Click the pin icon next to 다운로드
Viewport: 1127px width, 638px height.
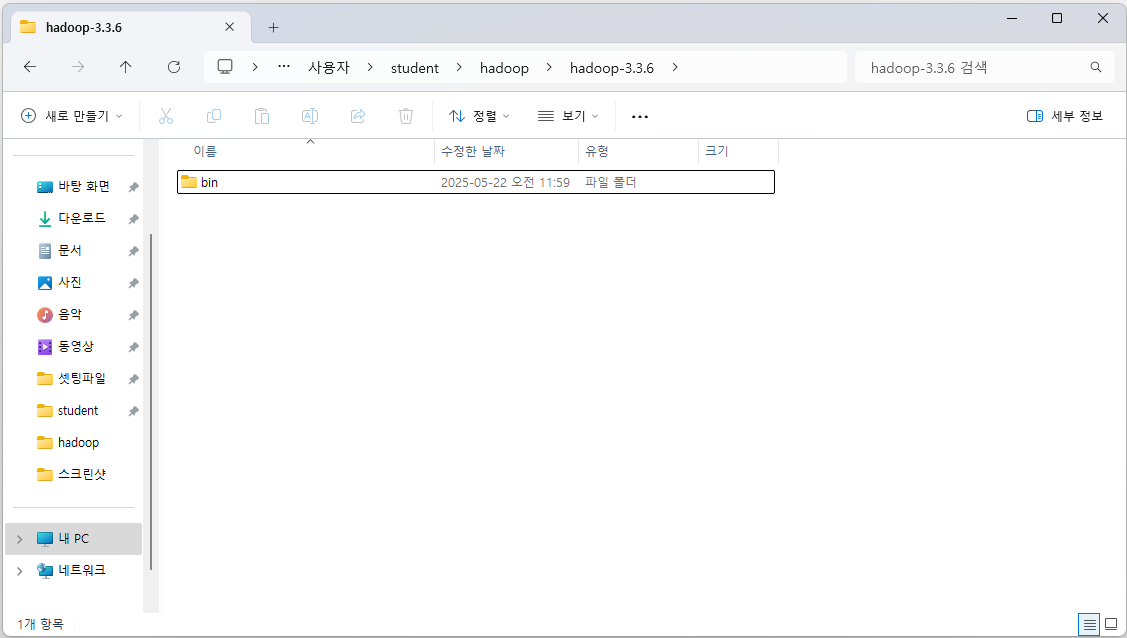pos(133,218)
